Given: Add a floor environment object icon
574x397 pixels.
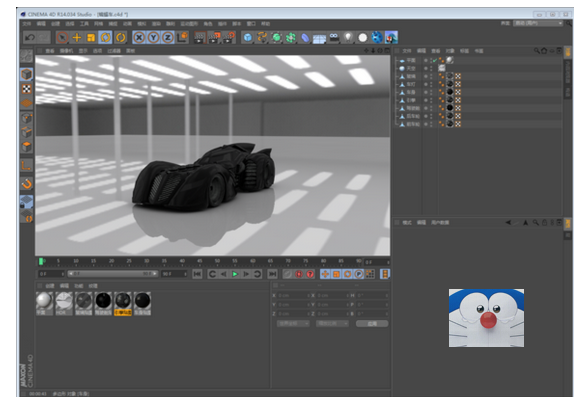Looking at the screenshot, I should point(319,38).
